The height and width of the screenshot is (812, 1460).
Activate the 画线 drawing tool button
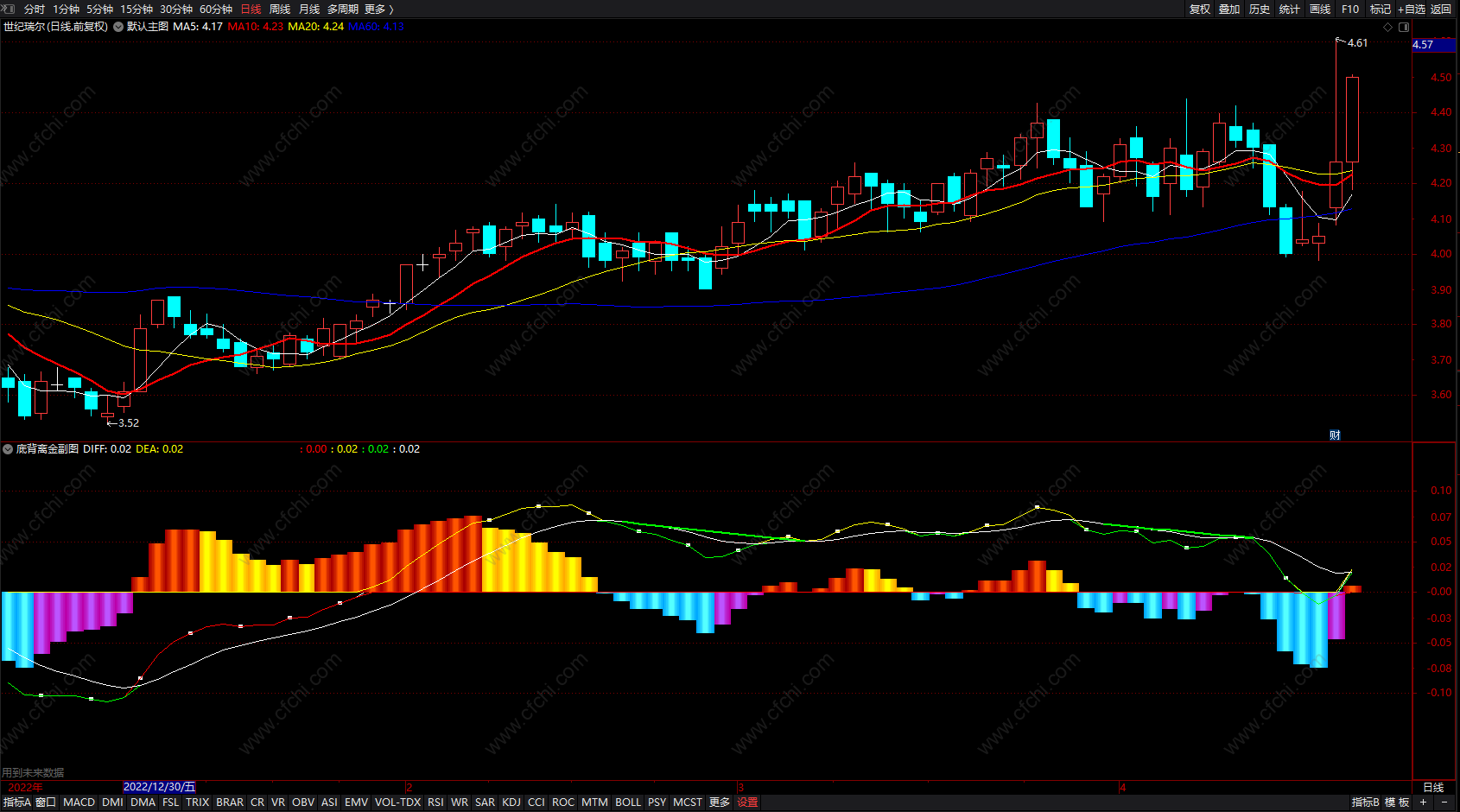click(1320, 10)
